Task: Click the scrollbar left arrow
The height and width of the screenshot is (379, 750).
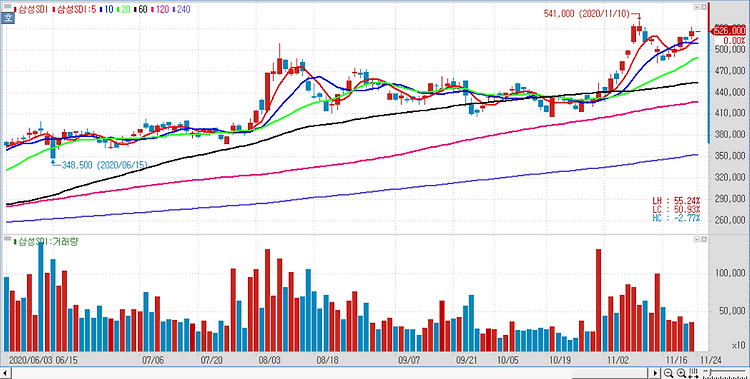Action: (5, 373)
